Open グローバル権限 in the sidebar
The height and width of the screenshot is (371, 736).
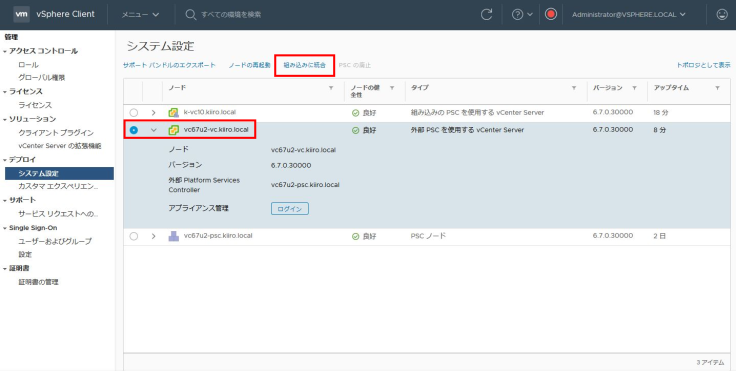point(41,78)
